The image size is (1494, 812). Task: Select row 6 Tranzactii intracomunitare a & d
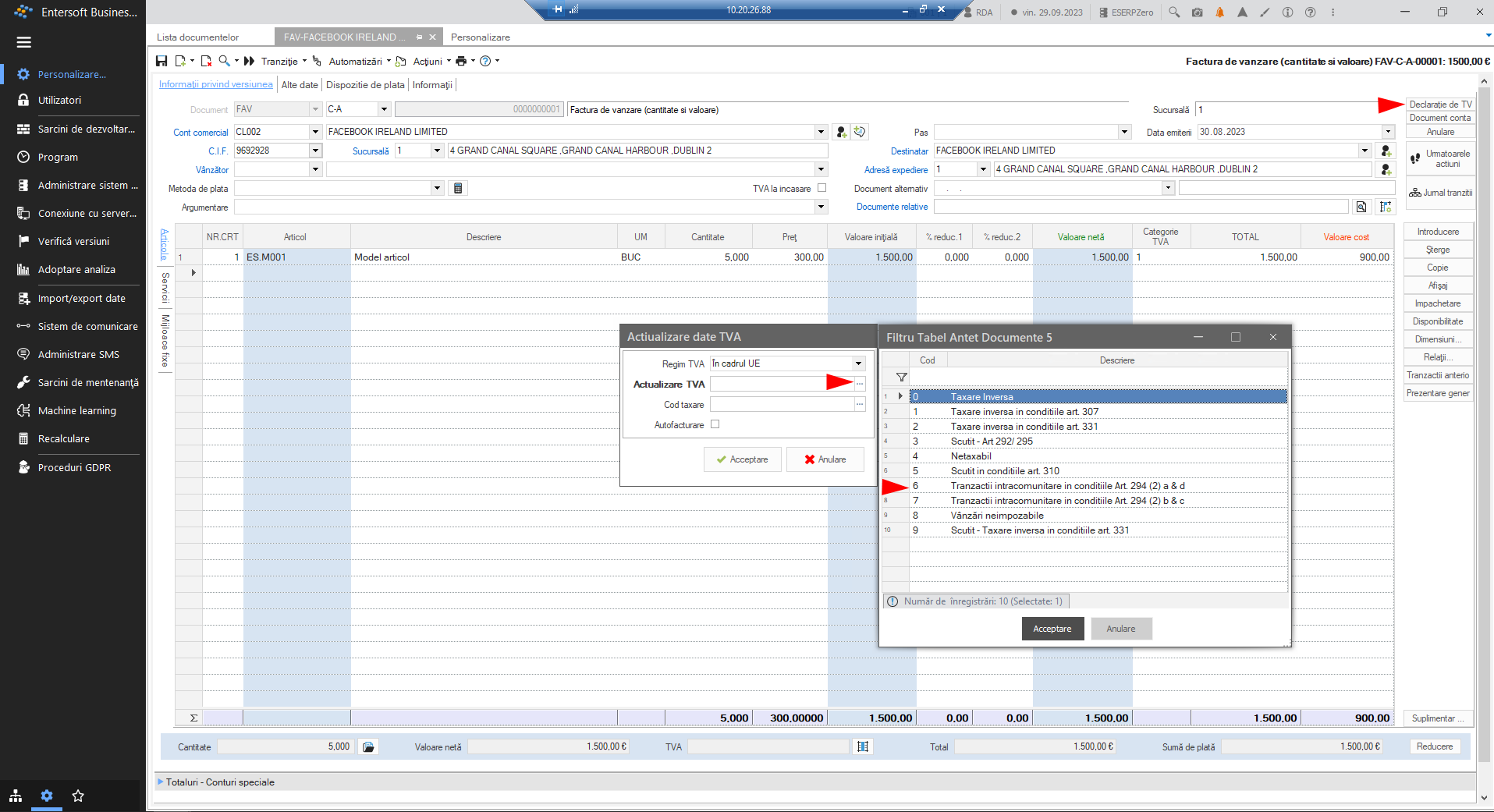point(1098,486)
